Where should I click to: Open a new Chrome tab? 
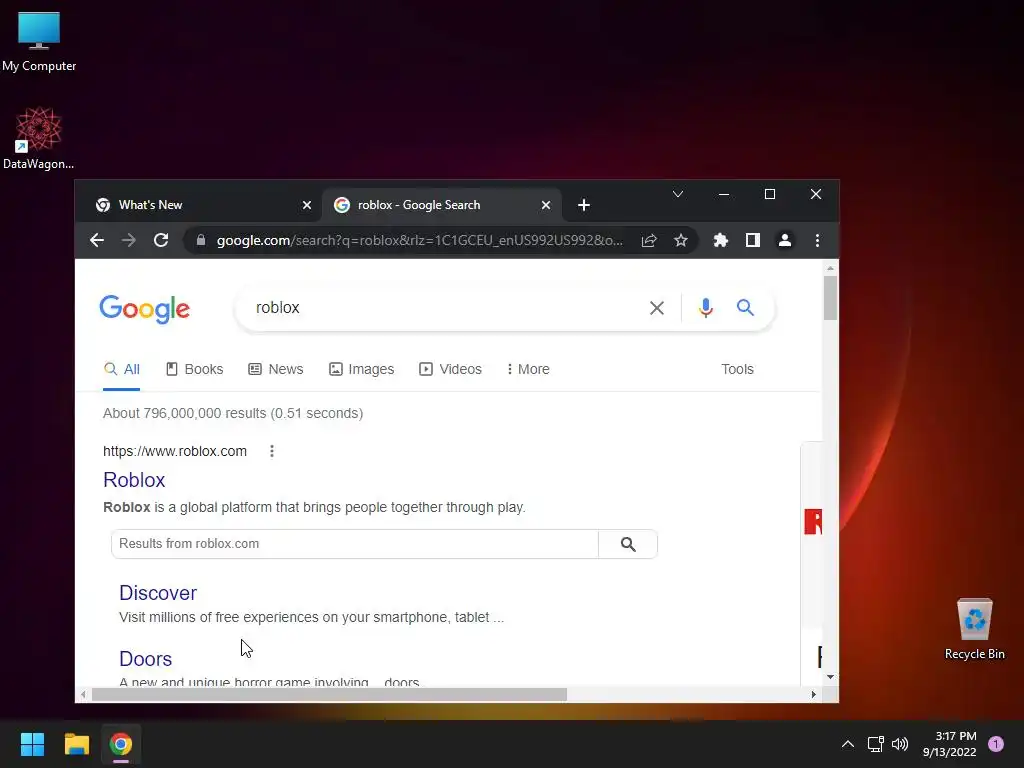(x=584, y=205)
